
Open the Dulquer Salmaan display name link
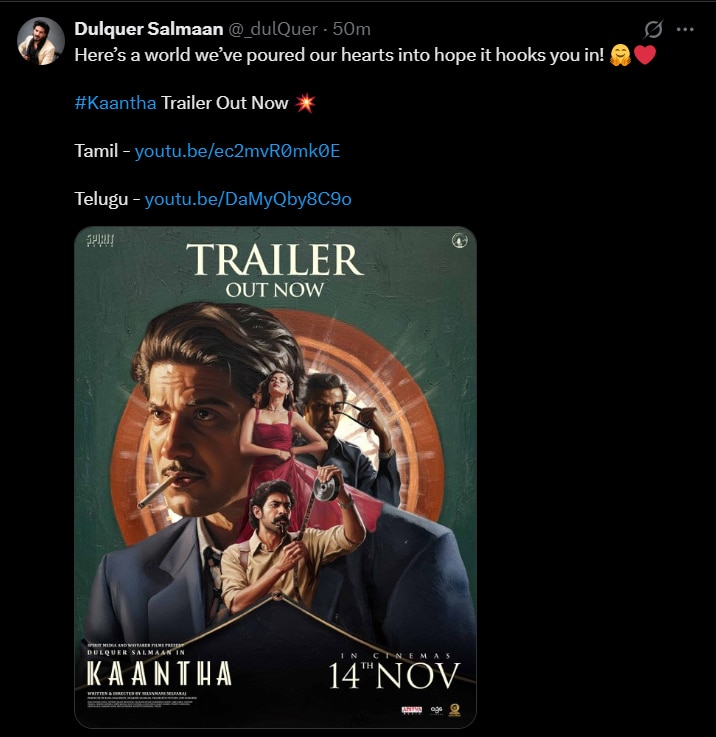click(x=137, y=29)
